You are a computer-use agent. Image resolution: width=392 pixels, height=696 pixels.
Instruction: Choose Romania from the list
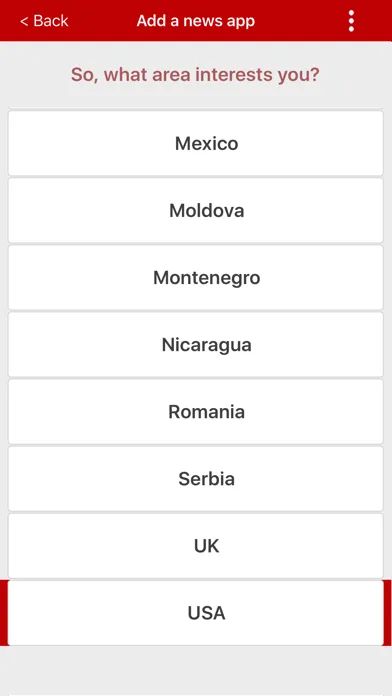pyautogui.click(x=196, y=411)
